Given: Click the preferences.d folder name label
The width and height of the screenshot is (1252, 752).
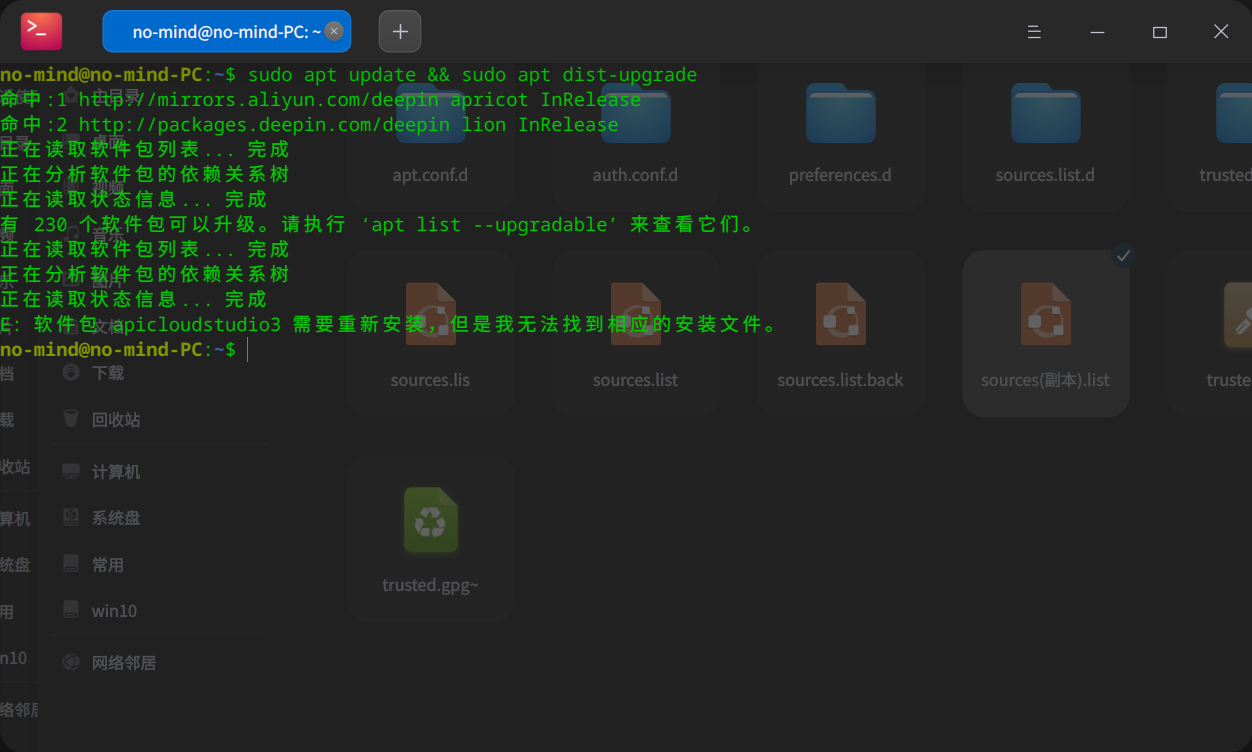Looking at the screenshot, I should (840, 176).
